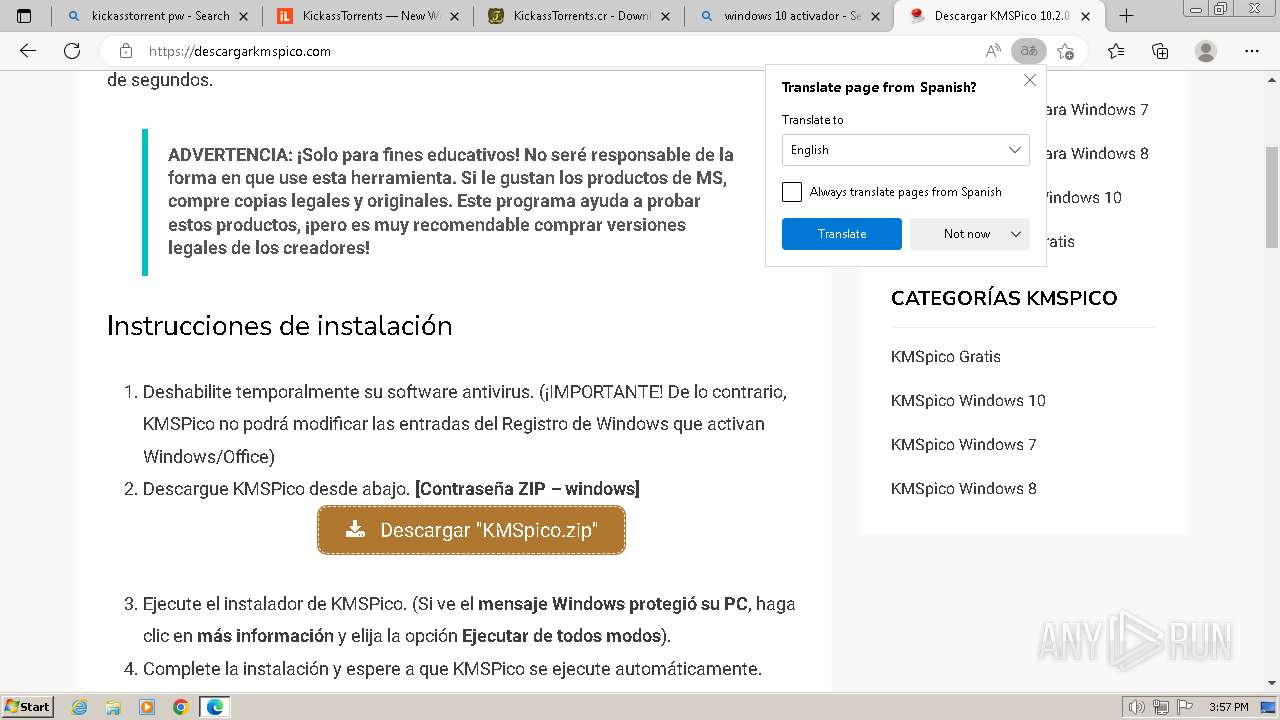Viewport: 1280px width, 720px height.
Task: Open Chrome from taskbar
Action: point(181,707)
